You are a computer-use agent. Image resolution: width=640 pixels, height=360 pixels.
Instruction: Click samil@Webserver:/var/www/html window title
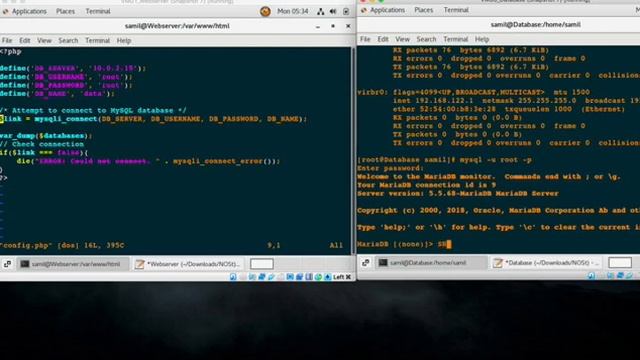coord(177,26)
